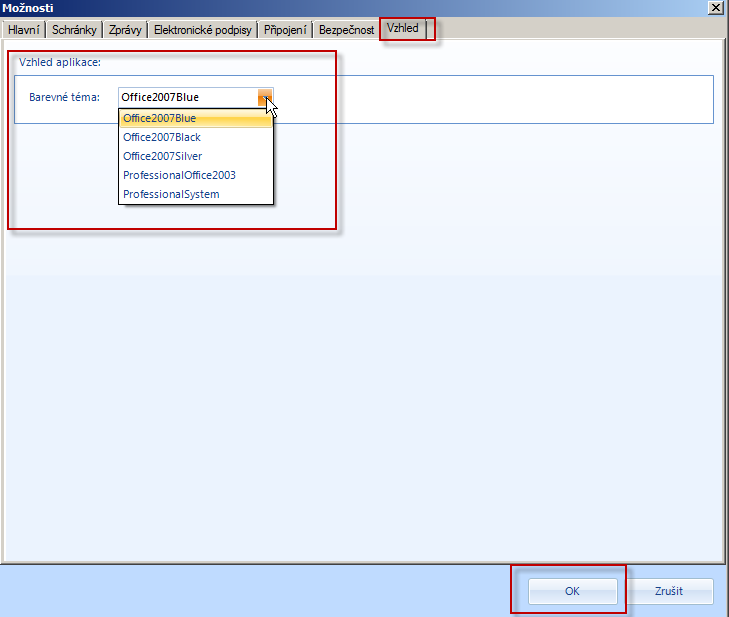Go to the Zprávy tab

[x=125, y=30]
